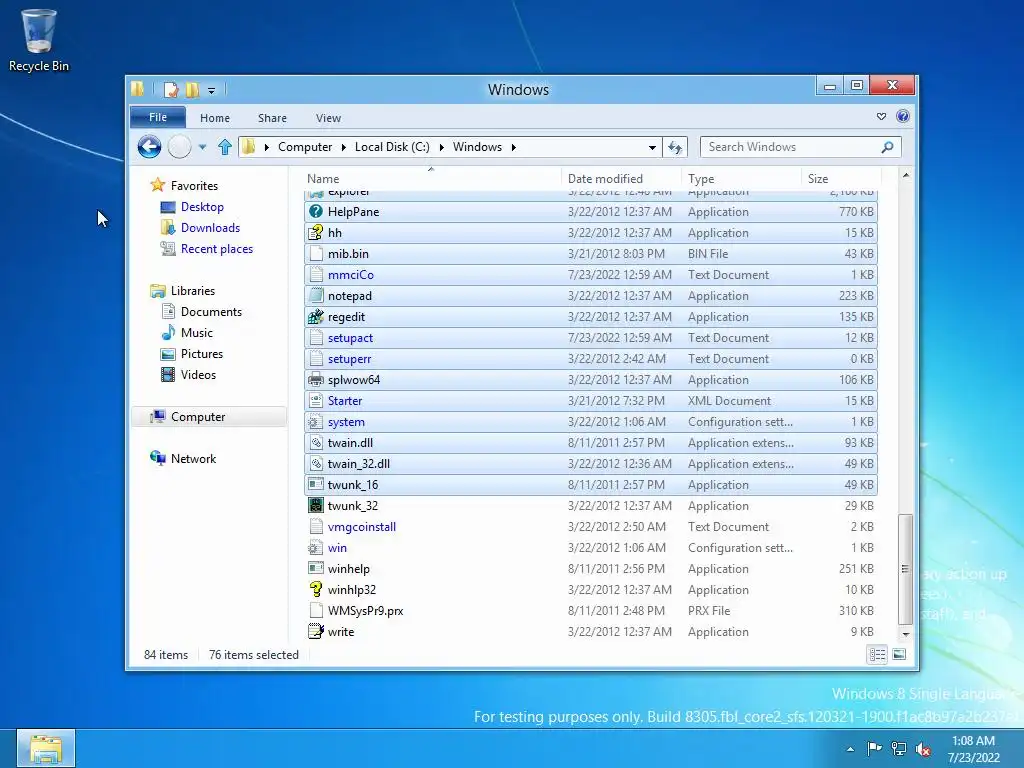Click the search magnifier icon
The image size is (1024, 768).
(x=887, y=147)
